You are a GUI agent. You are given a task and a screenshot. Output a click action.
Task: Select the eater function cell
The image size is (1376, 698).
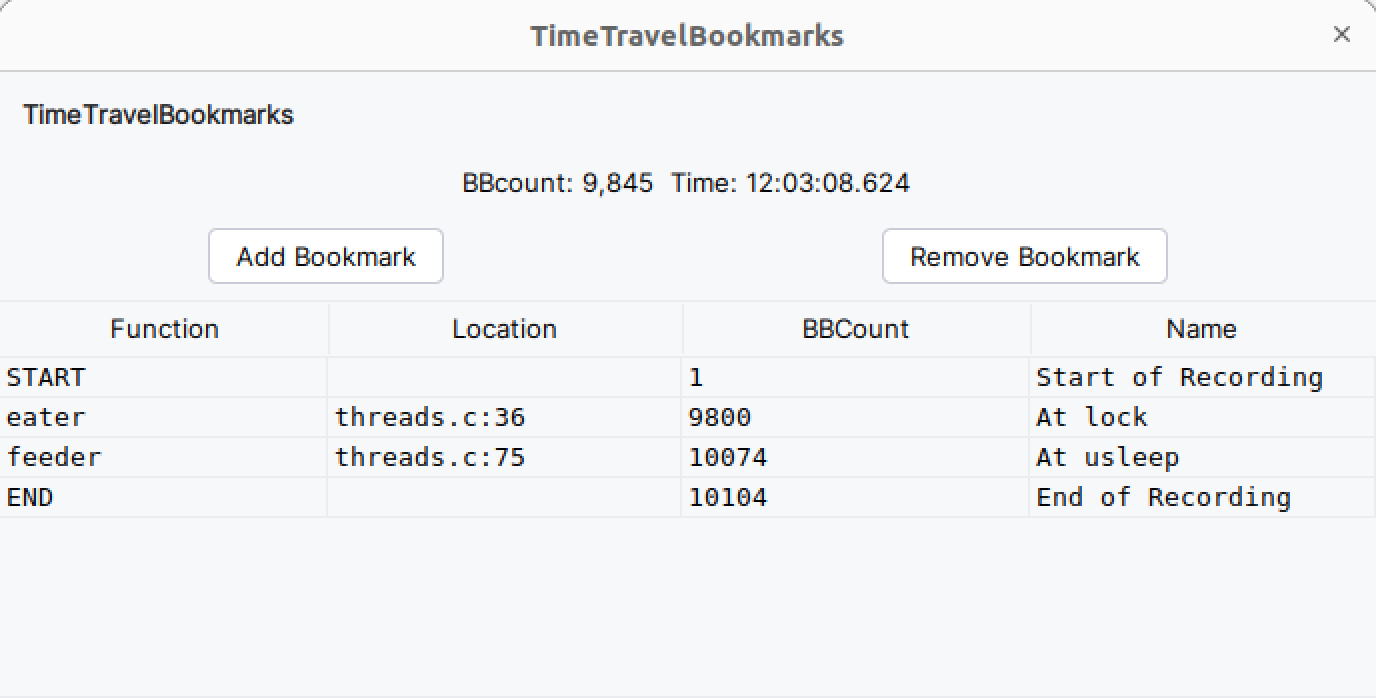(x=164, y=417)
